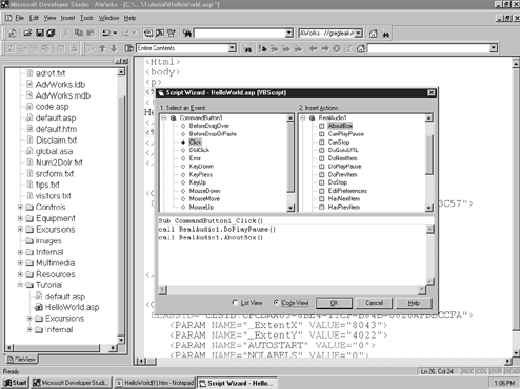Expand the Equipment folder in file tree

[x=20, y=218]
